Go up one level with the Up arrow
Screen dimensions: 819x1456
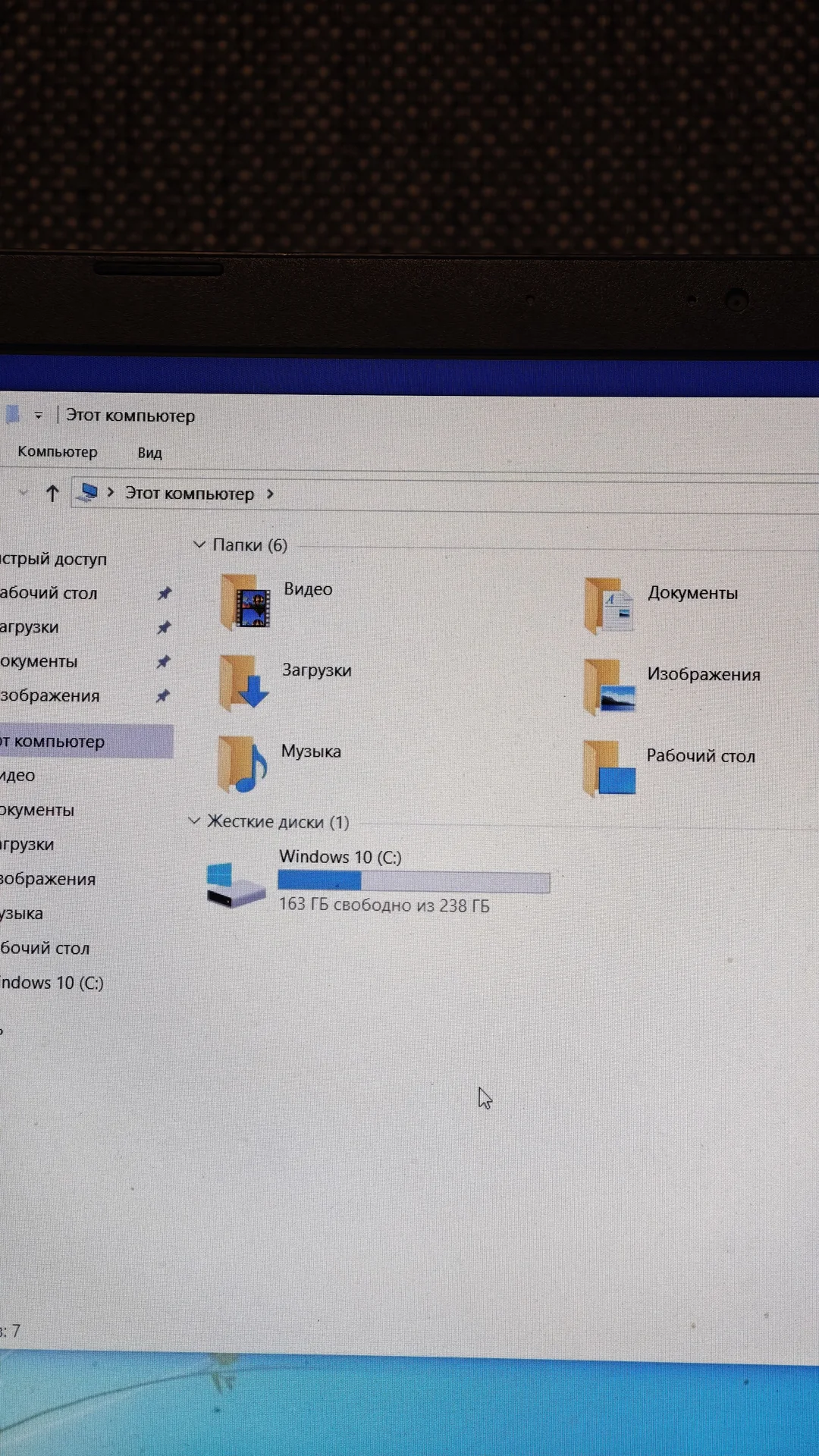[x=52, y=494]
